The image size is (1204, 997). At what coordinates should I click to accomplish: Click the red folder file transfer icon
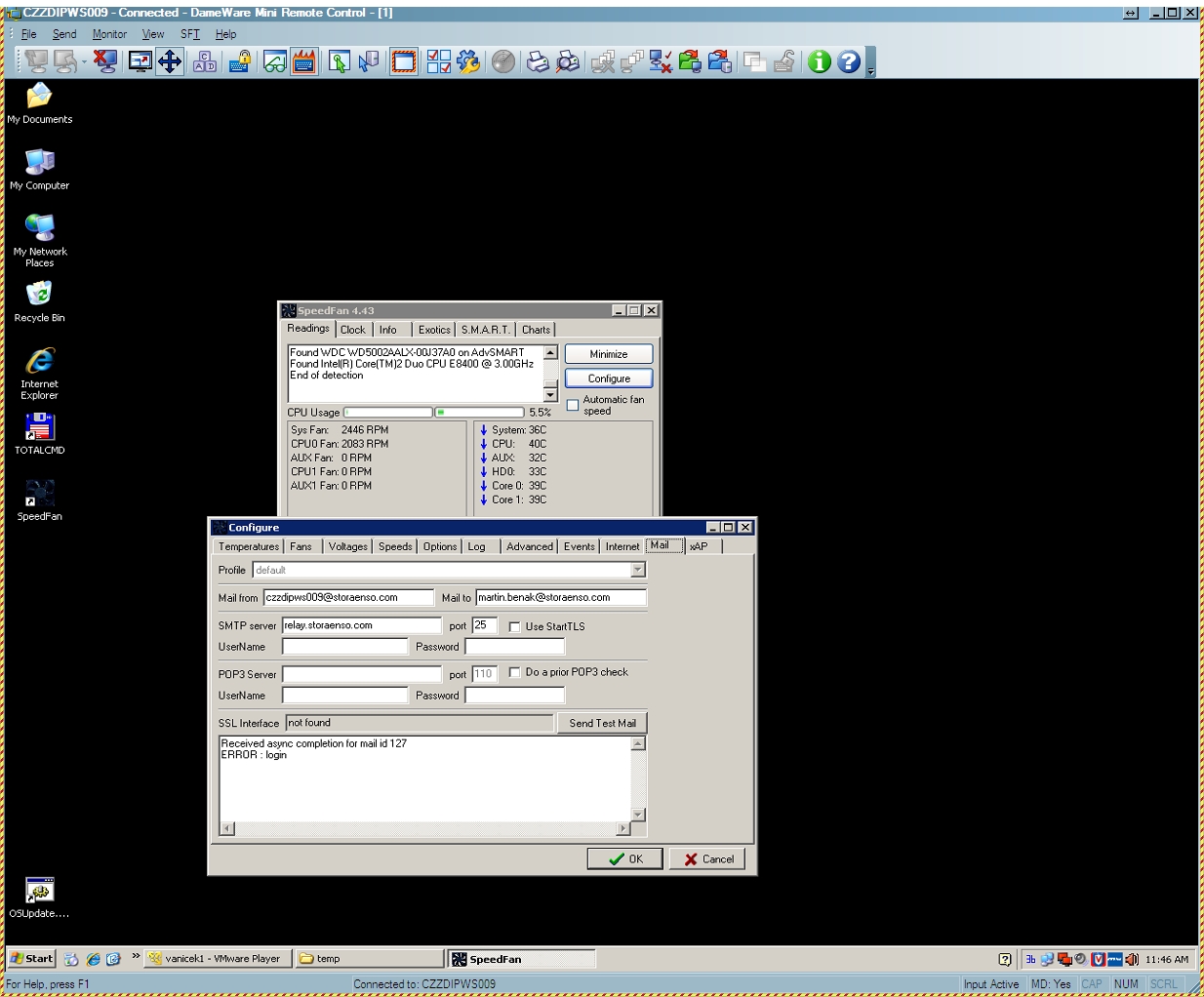[x=720, y=61]
